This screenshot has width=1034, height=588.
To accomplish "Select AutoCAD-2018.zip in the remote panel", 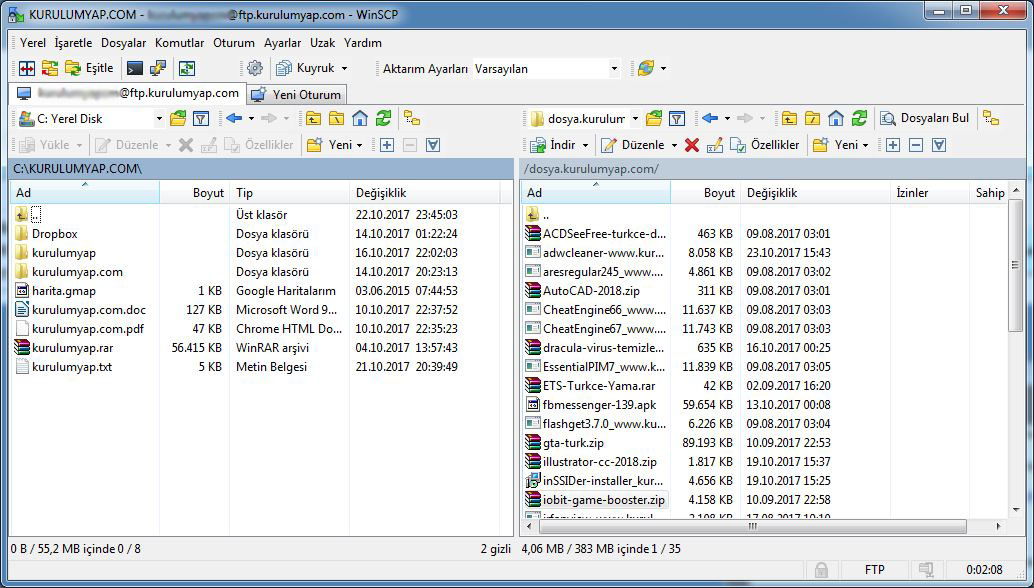I will click(x=591, y=291).
